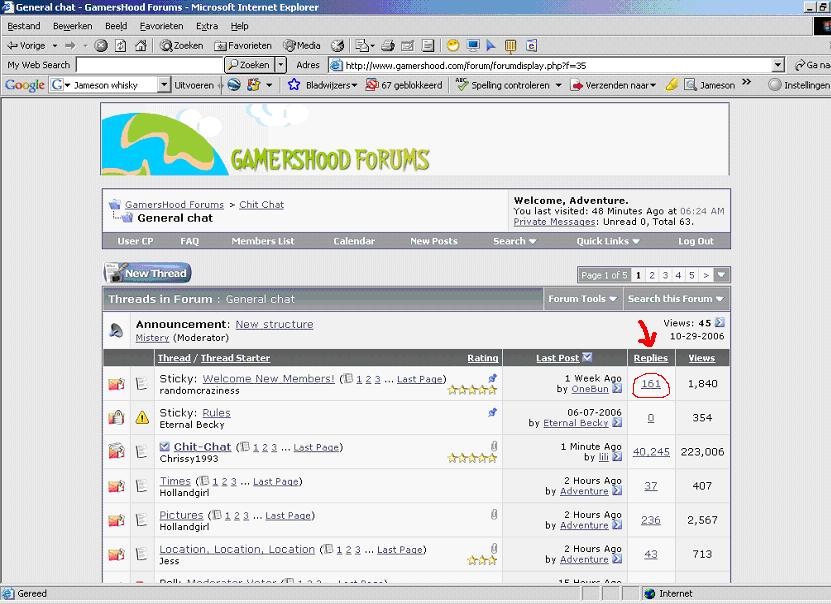The height and width of the screenshot is (604, 831).
Task: Click the browser Refresh button
Action: pos(120,45)
